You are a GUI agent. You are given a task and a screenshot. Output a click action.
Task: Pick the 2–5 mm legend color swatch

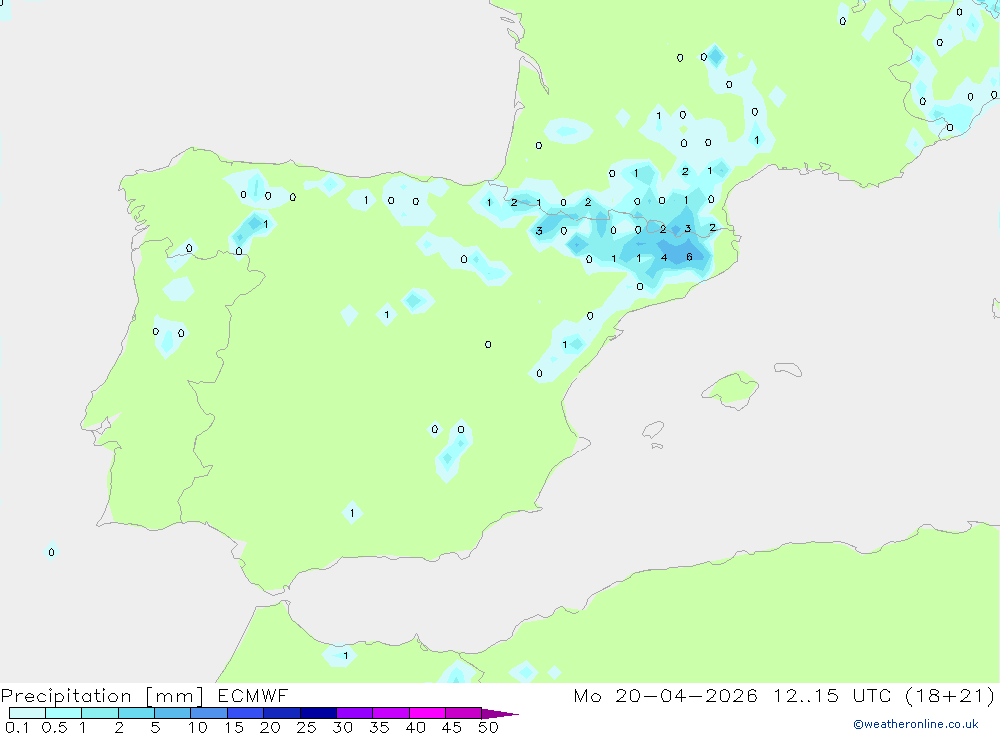(136, 713)
